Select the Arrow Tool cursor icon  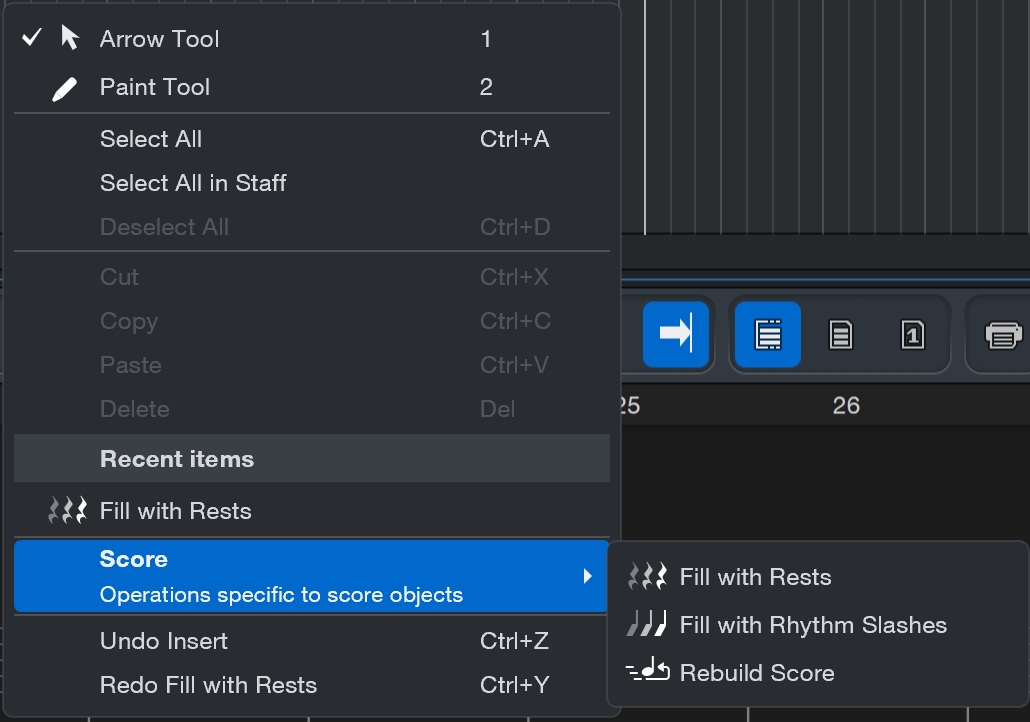coord(70,38)
